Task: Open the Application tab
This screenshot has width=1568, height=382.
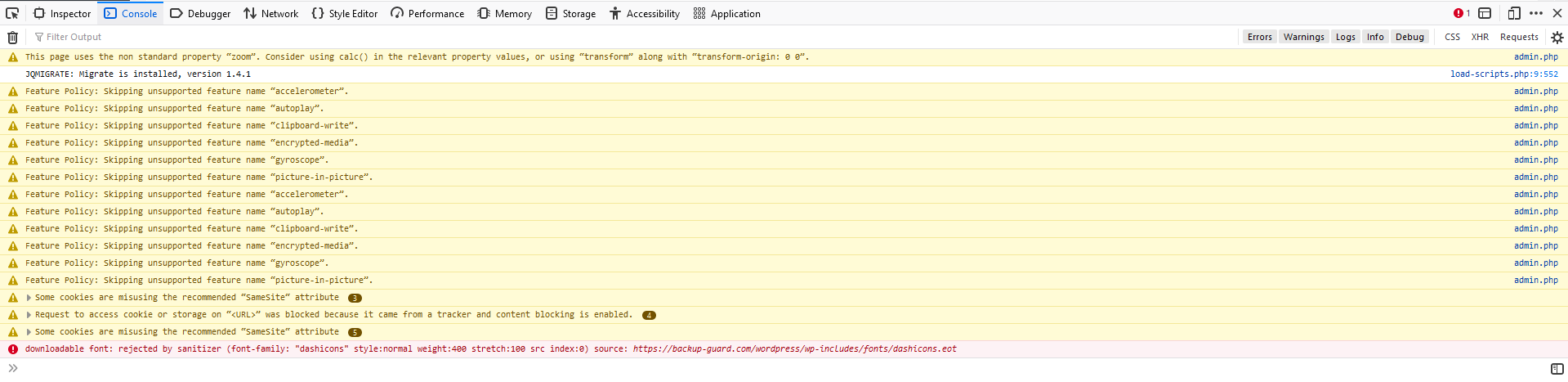Action: click(x=727, y=13)
